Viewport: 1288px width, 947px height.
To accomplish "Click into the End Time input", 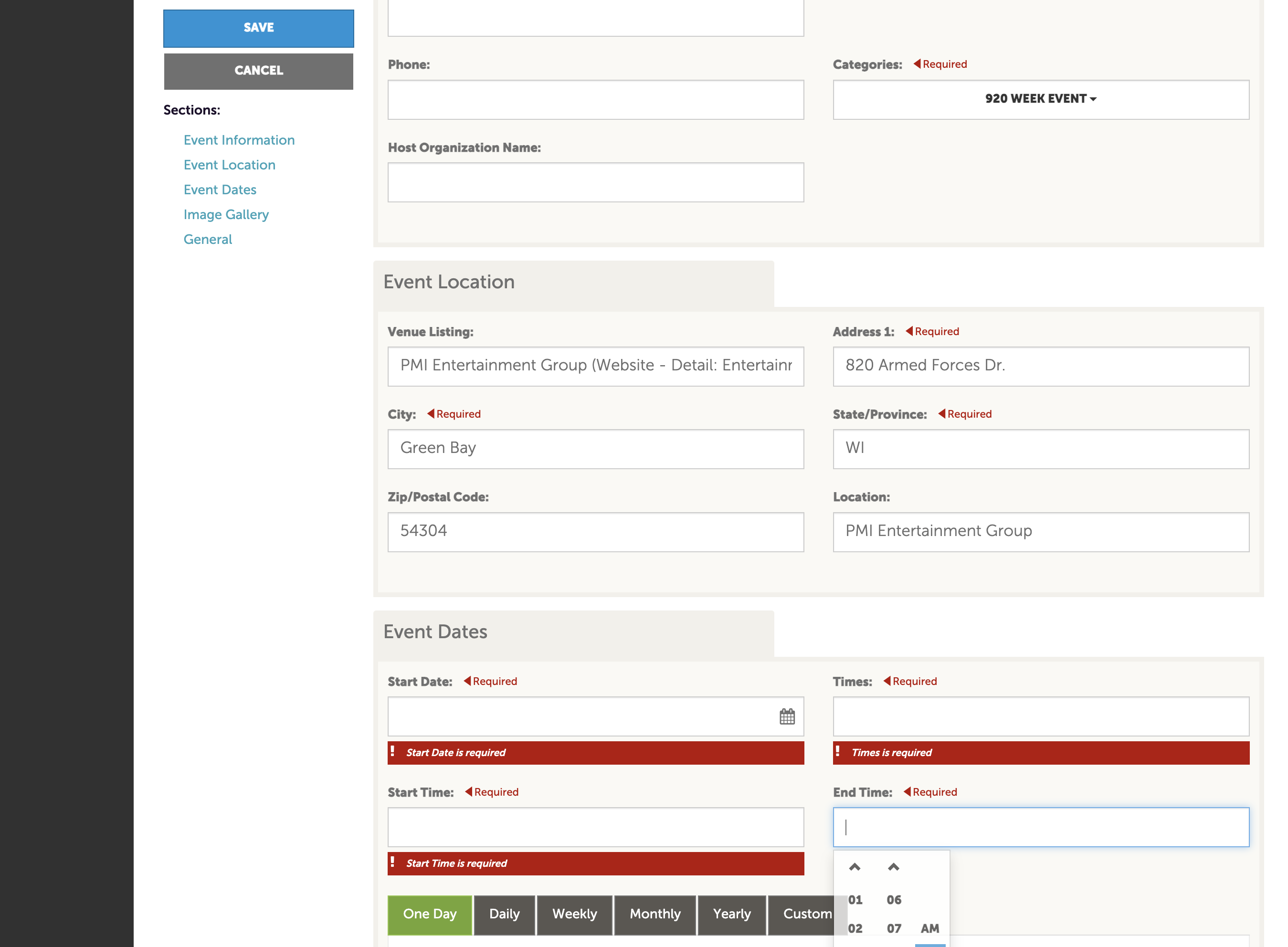I will pos(1041,827).
